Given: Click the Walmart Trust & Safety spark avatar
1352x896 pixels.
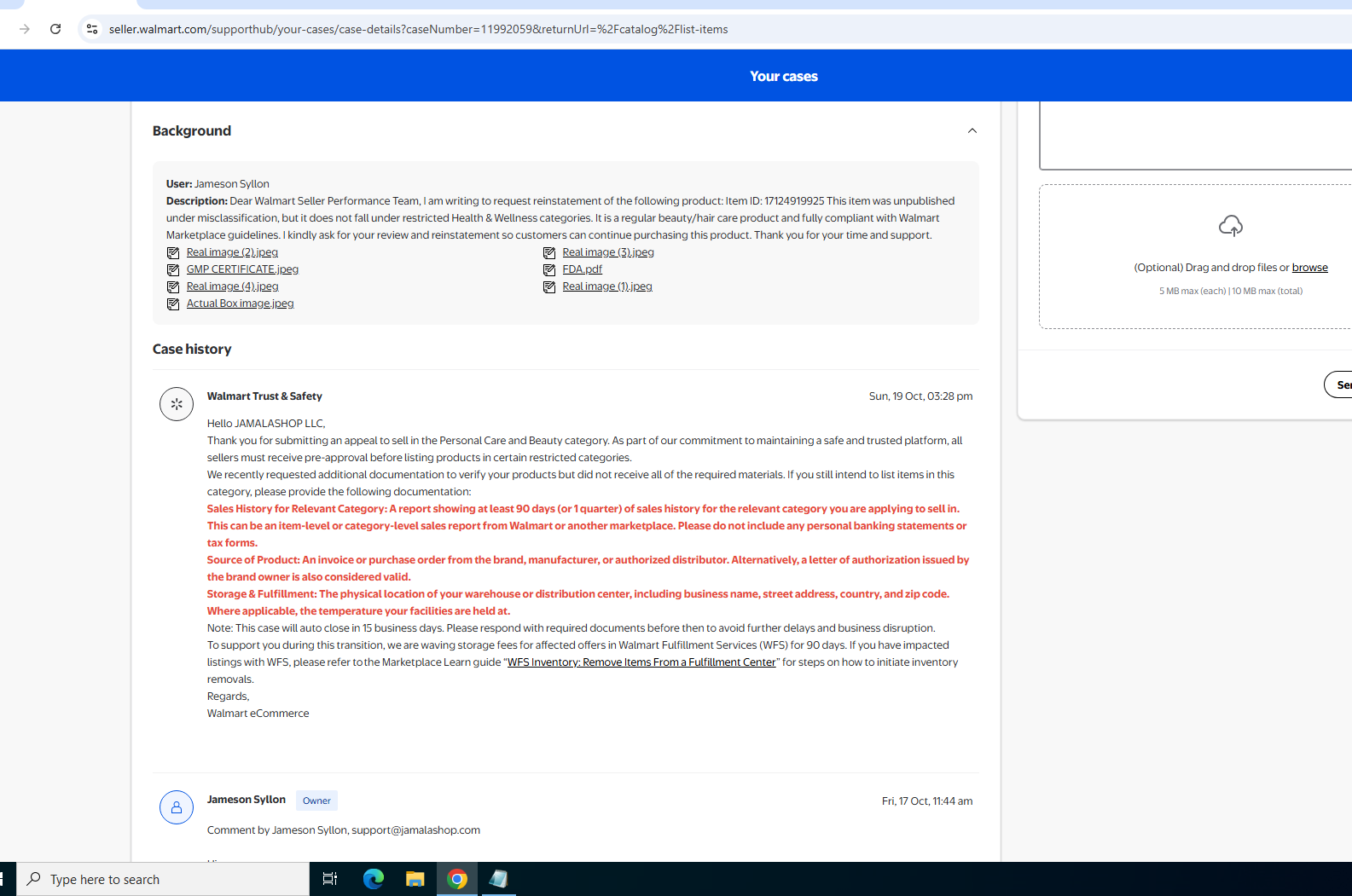Looking at the screenshot, I should pyautogui.click(x=177, y=404).
